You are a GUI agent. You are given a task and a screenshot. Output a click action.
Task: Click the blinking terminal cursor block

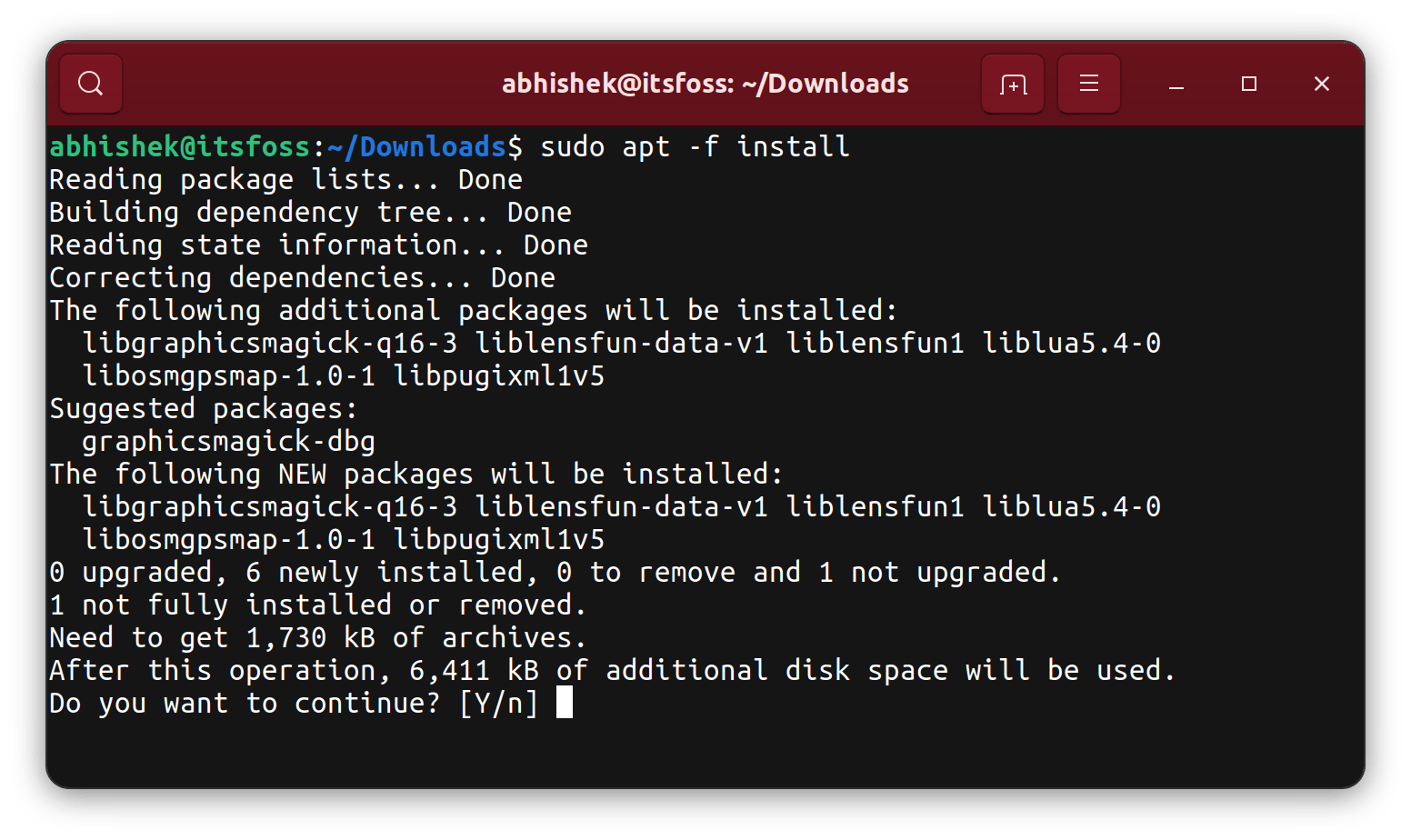[565, 703]
